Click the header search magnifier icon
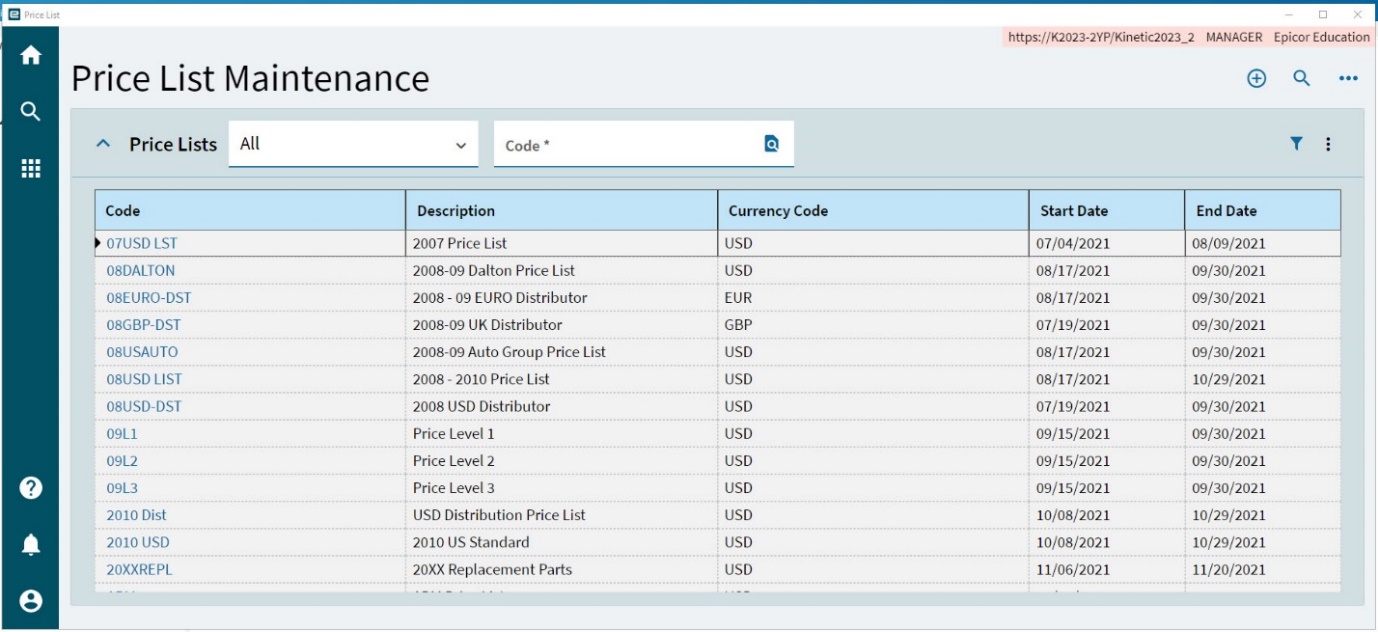Image resolution: width=1378 pixels, height=632 pixels. coord(1301,78)
